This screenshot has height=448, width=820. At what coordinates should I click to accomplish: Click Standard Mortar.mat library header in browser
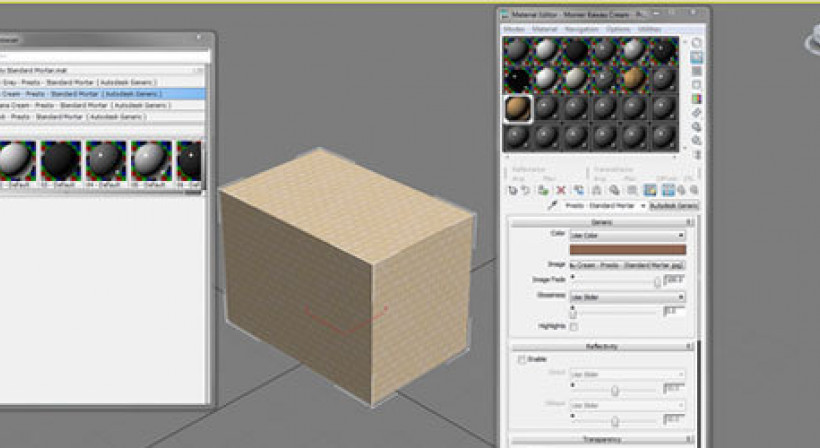coord(102,70)
